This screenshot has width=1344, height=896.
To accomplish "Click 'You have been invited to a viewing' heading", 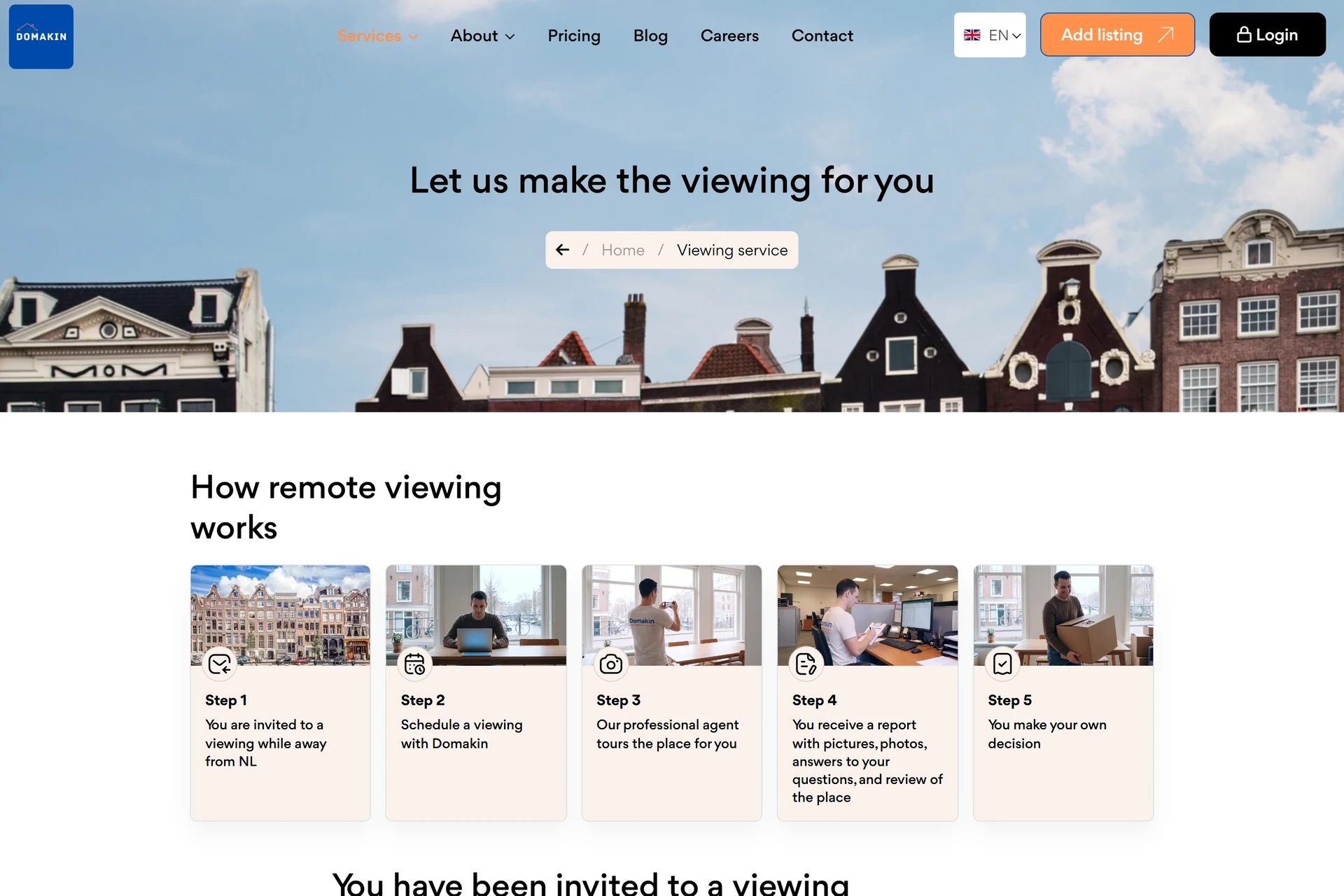I will 591,883.
